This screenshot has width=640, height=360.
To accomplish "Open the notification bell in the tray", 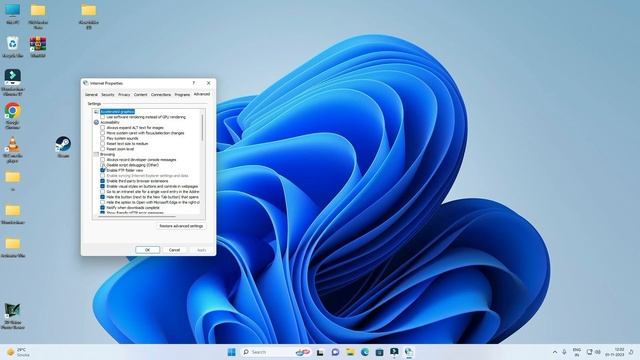I will coord(631,352).
